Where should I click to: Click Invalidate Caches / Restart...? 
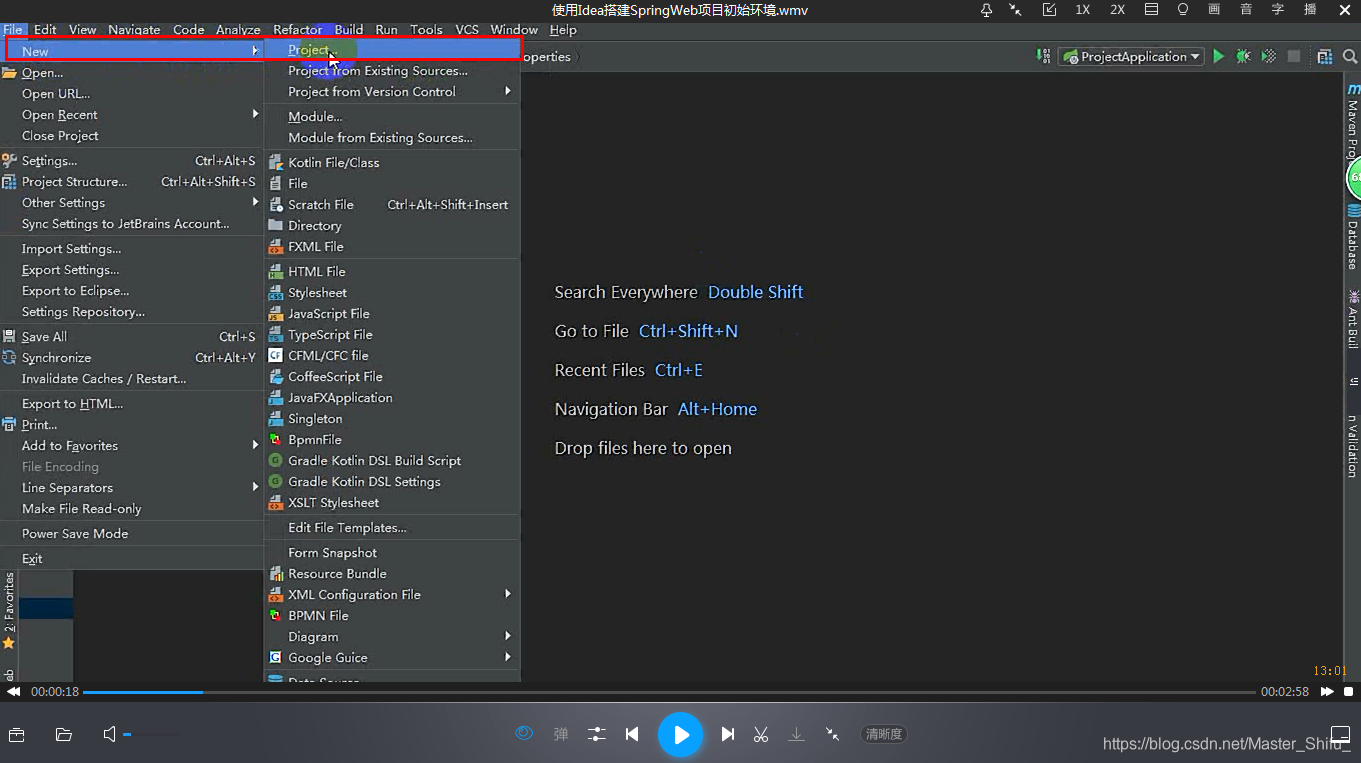[x=132, y=379]
